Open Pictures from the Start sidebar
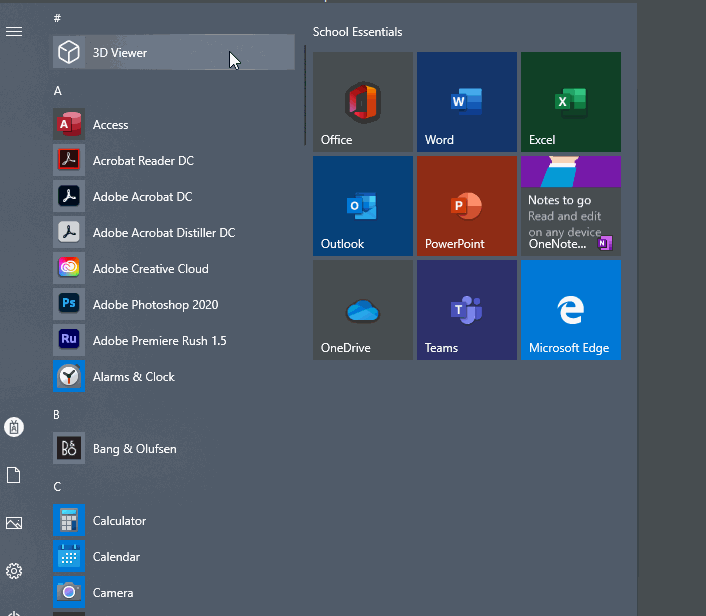The width and height of the screenshot is (706, 616). coord(14,523)
